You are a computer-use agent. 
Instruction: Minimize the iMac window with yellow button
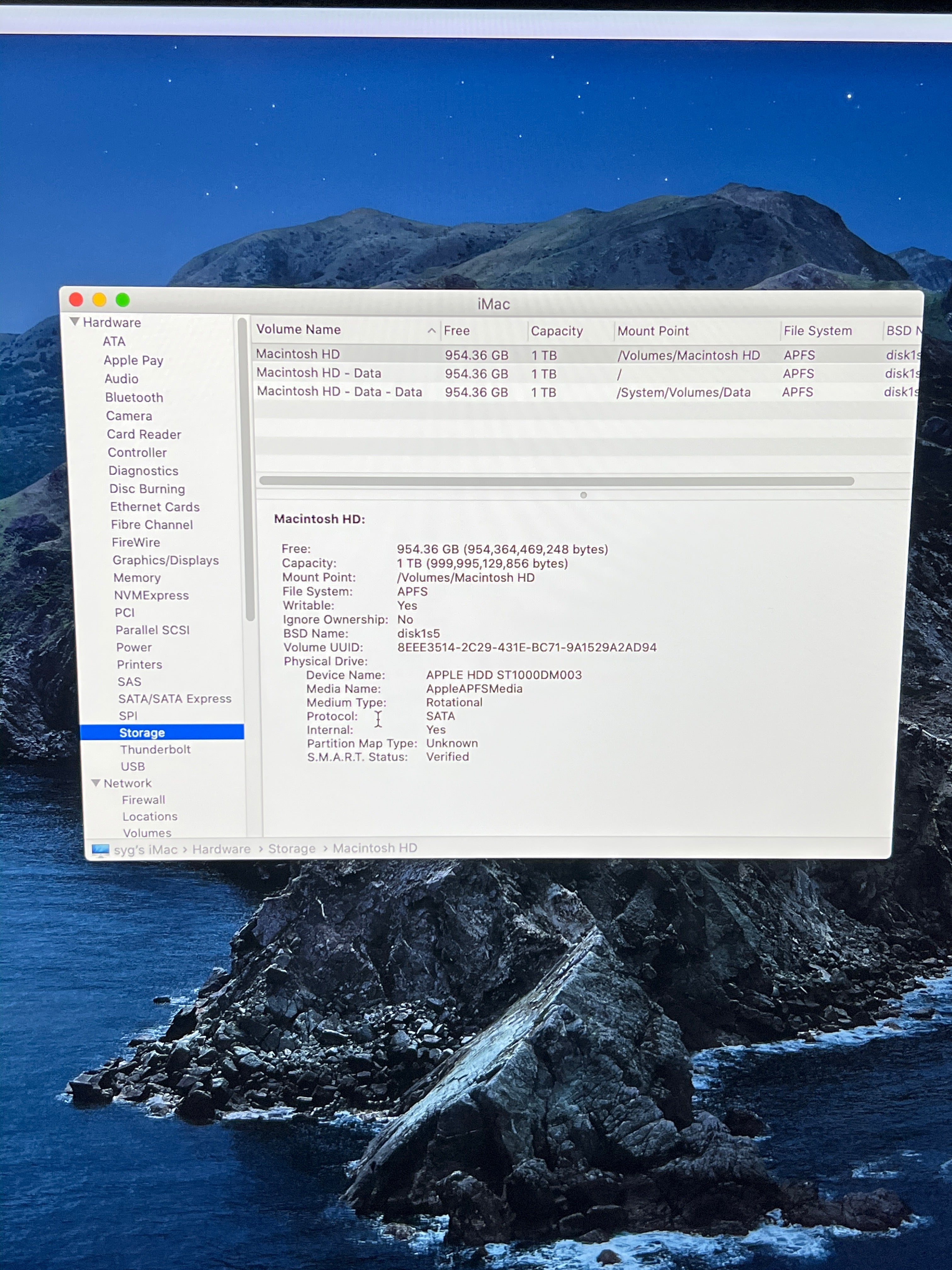click(99, 299)
